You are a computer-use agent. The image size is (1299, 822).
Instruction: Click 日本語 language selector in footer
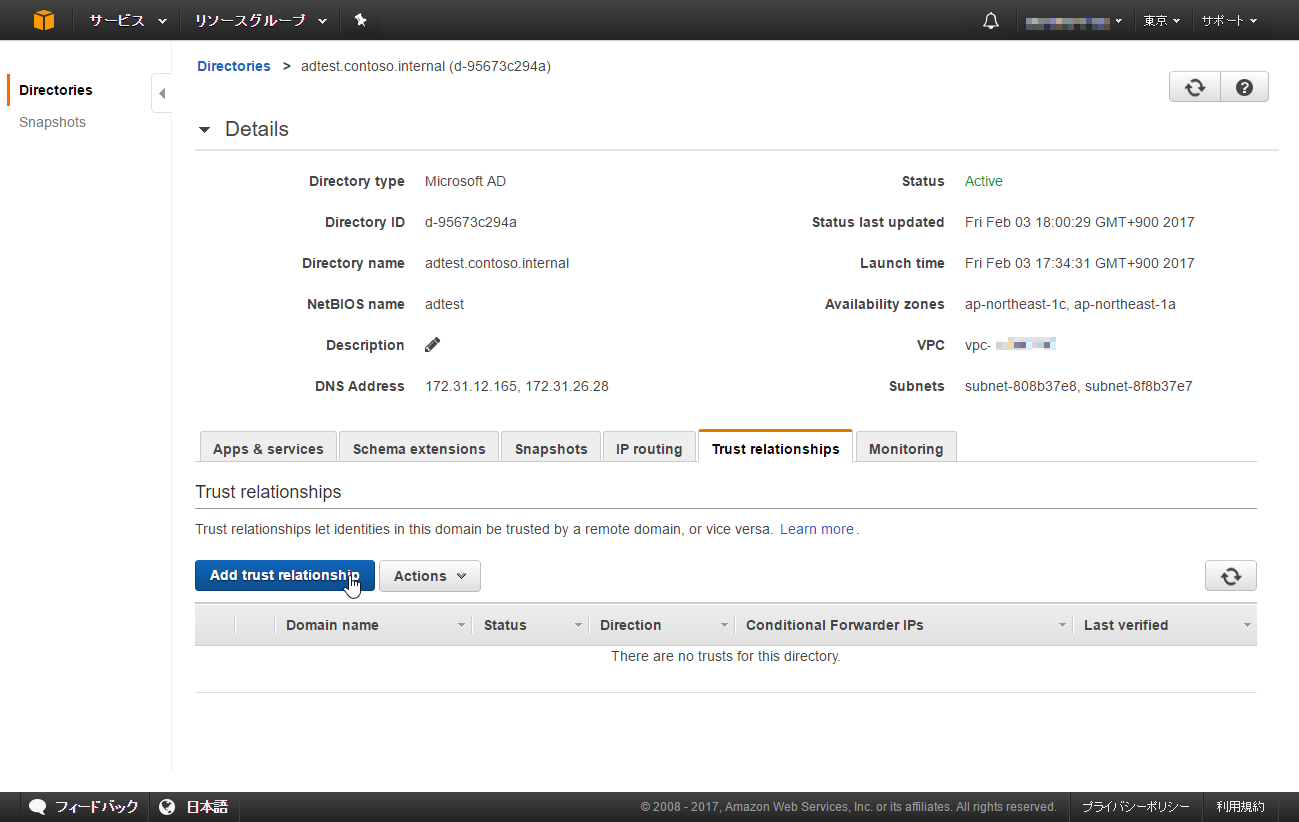coord(207,807)
